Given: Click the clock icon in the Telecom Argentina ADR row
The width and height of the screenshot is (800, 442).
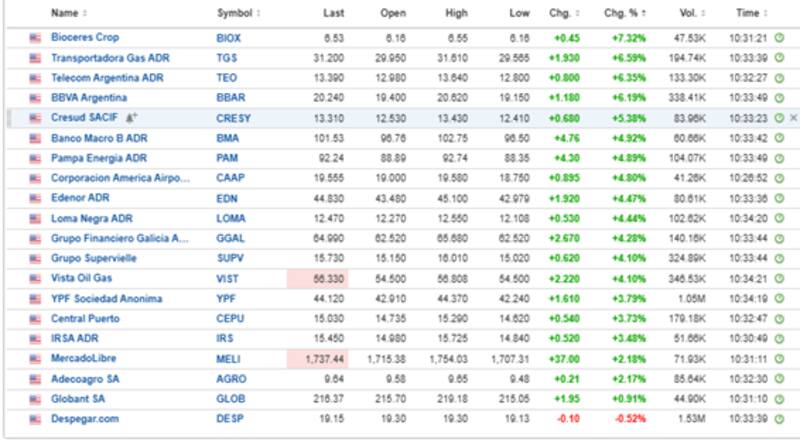Looking at the screenshot, I should point(778,78).
